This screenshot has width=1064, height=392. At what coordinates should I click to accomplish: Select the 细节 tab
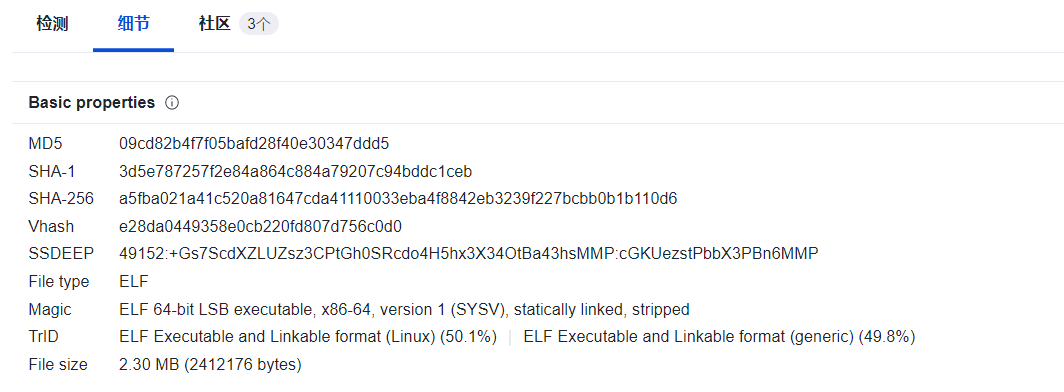(x=133, y=24)
